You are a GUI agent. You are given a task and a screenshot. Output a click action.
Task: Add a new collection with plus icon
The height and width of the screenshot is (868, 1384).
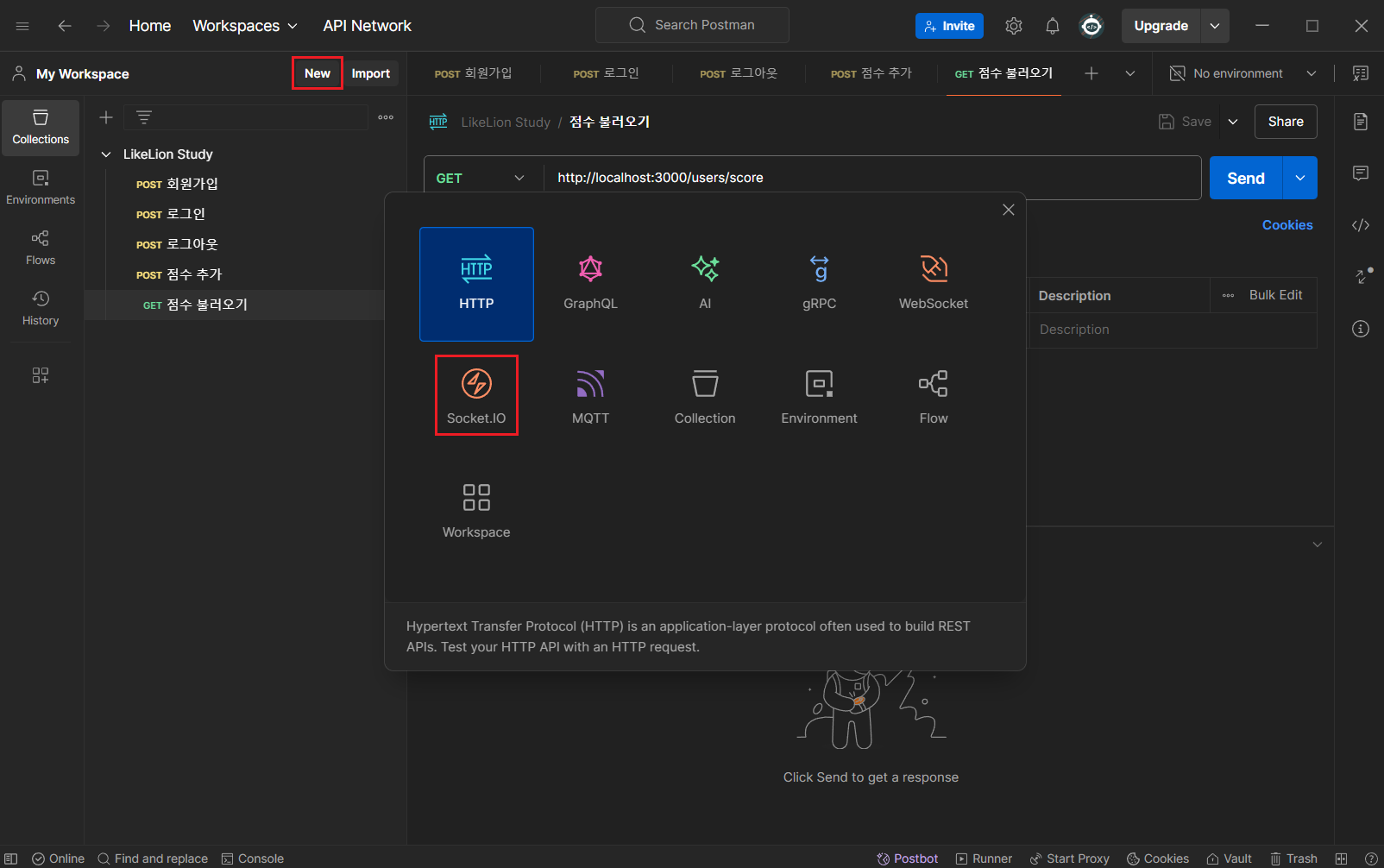106,117
